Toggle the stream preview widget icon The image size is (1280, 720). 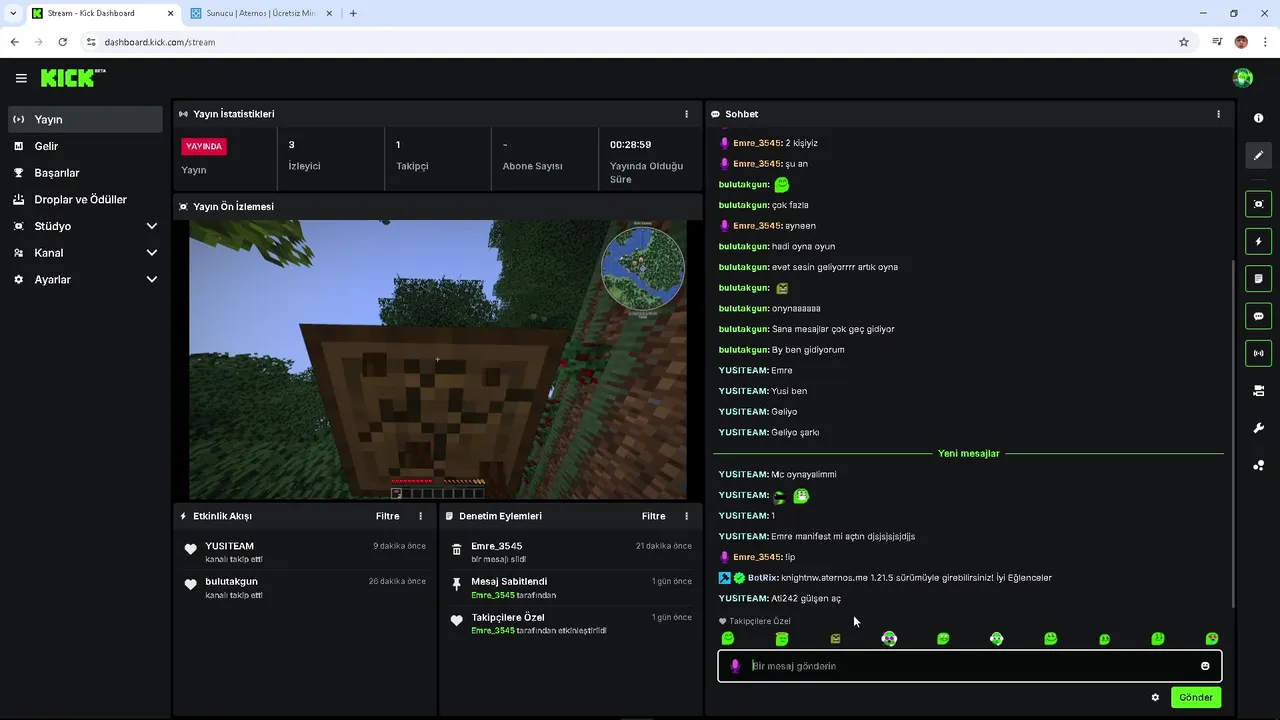coord(1258,204)
